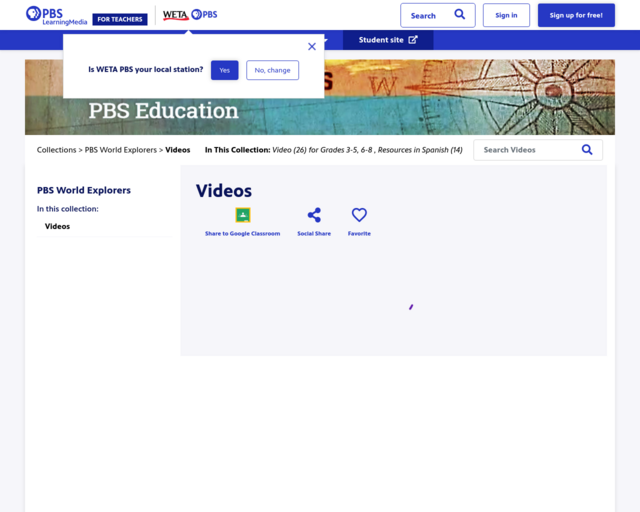
Task: Open the top Search field
Action: [x=438, y=15]
